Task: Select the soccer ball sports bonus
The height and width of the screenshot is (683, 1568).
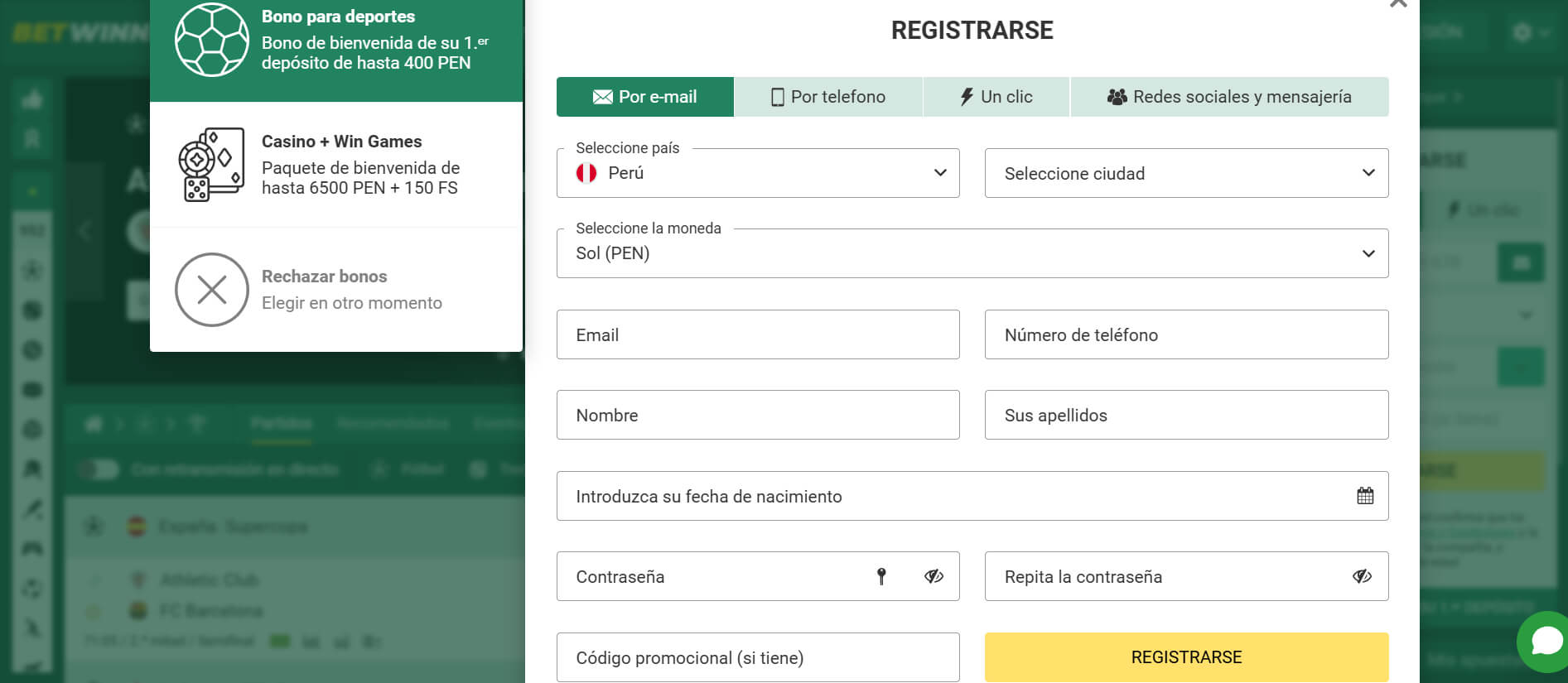Action: click(212, 40)
